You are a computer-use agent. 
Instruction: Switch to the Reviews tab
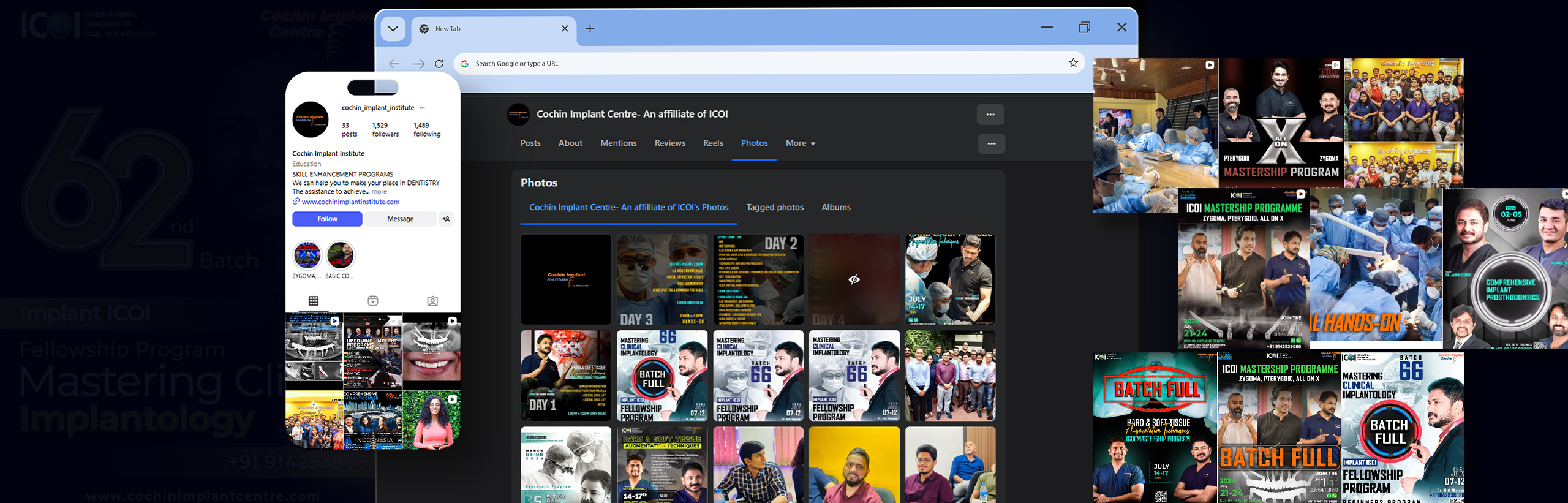(x=669, y=143)
